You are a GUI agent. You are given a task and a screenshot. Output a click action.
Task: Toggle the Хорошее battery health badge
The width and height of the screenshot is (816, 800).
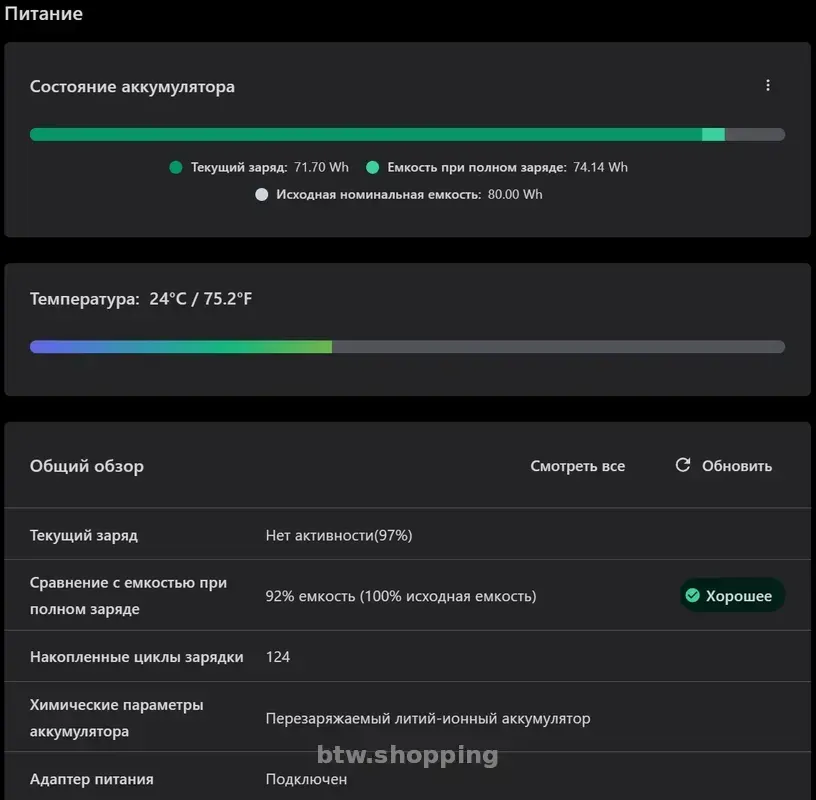coord(732,595)
